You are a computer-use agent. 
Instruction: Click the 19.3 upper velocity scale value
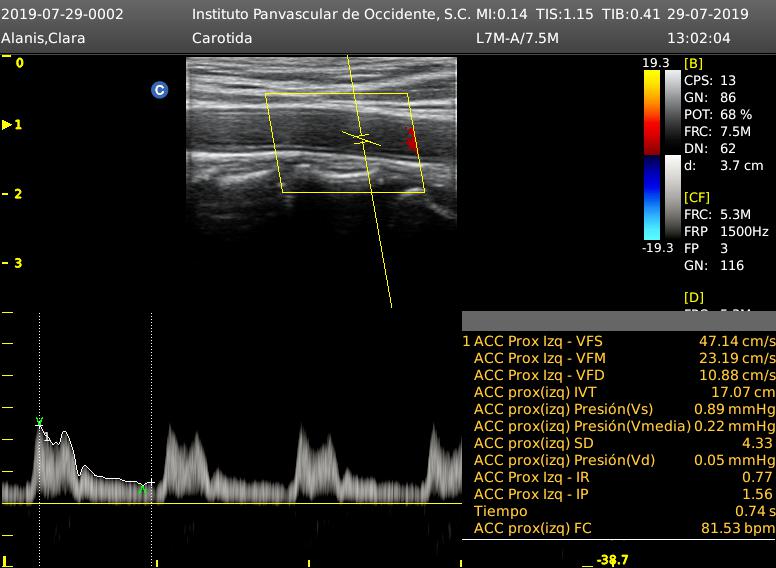pos(656,63)
